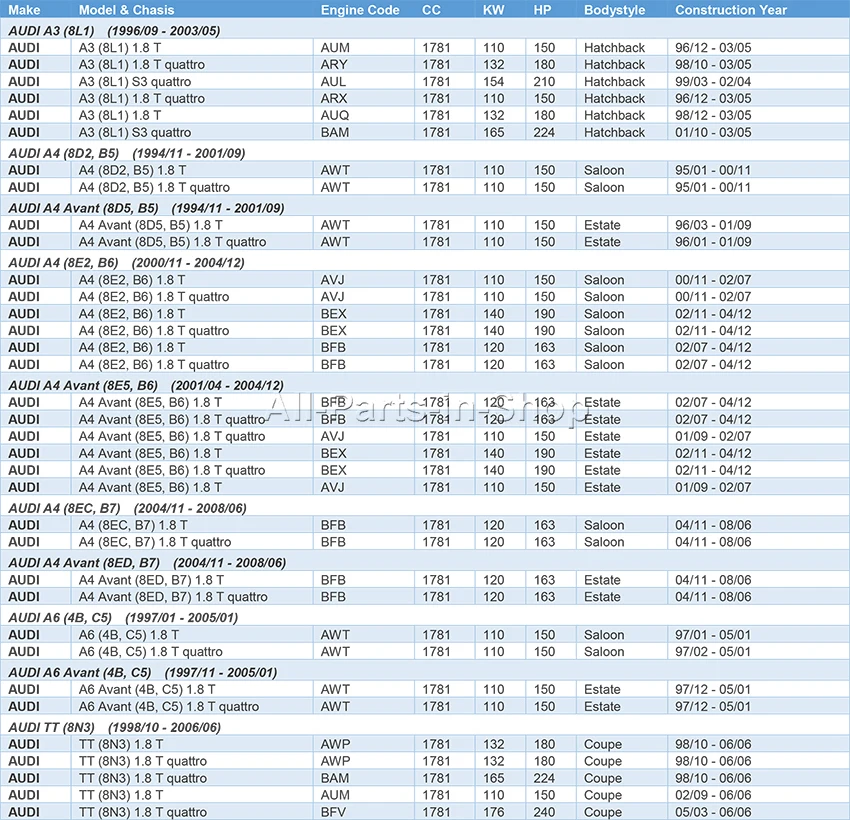Click the 'CC' column header
The image size is (850, 820).
(431, 10)
